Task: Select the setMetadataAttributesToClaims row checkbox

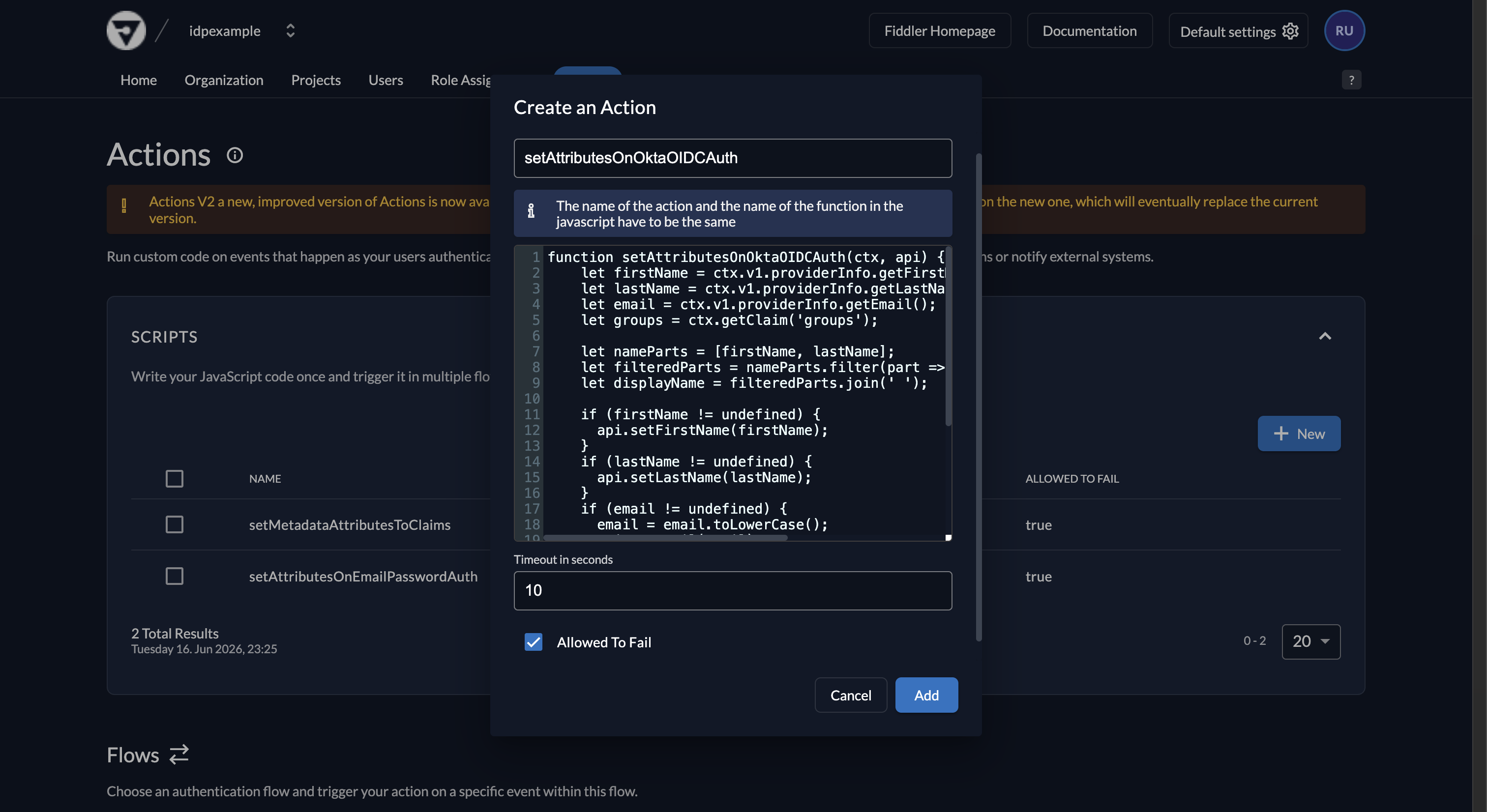Action: pos(175,524)
